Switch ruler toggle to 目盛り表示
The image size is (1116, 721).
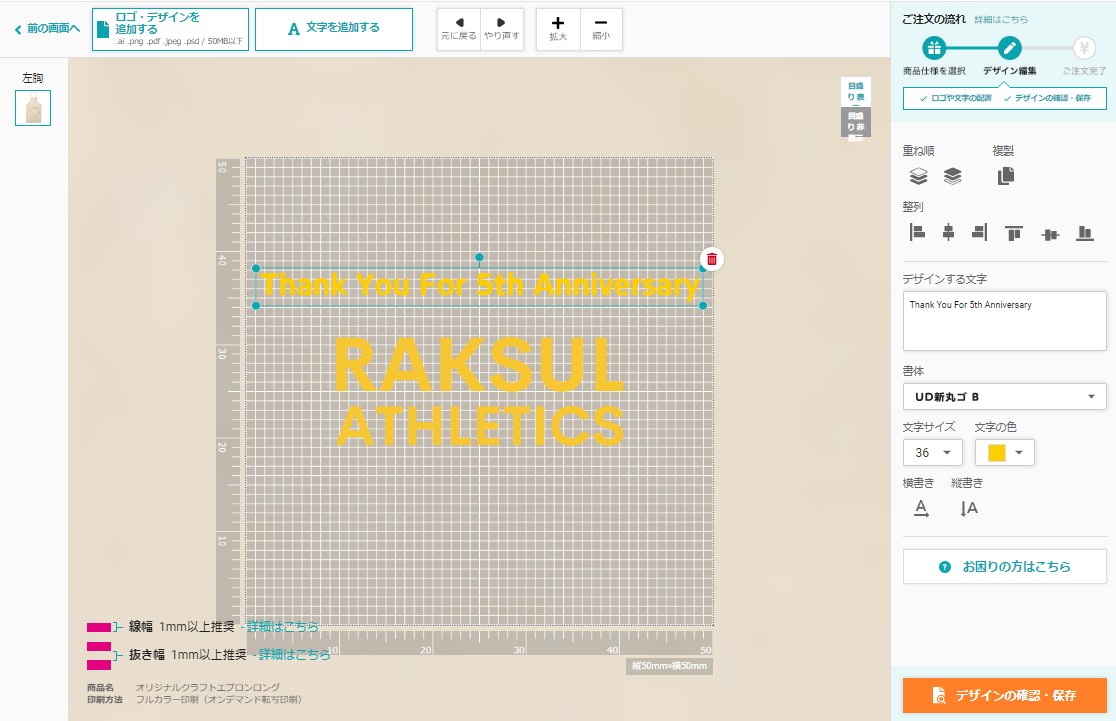(856, 92)
